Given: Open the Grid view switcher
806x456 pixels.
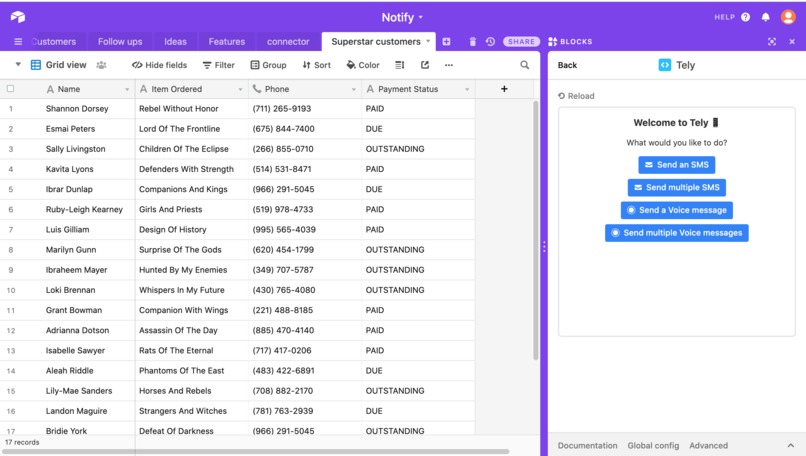Looking at the screenshot, I should pos(59,65).
